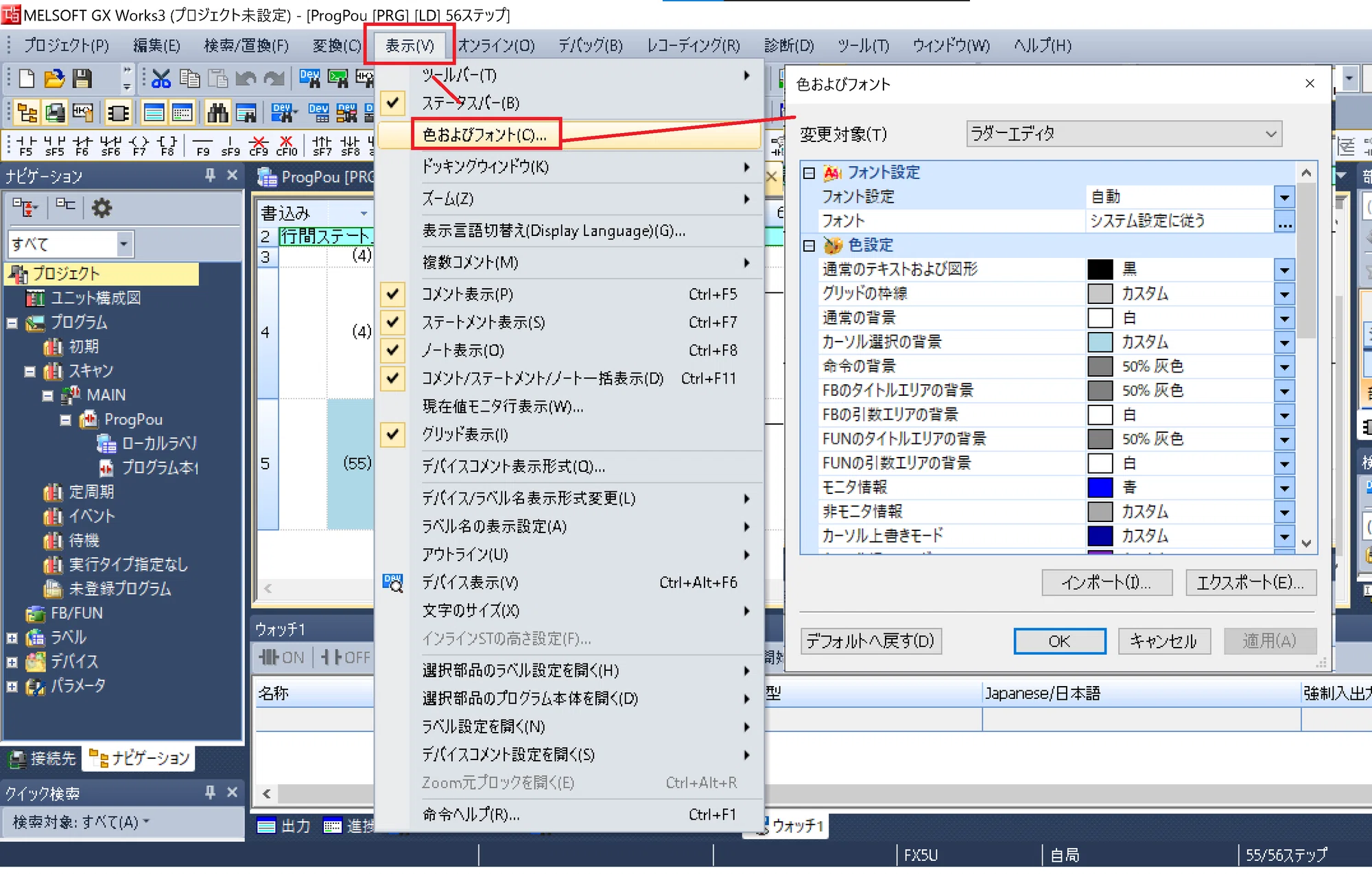Open ドッキングウィンドウ(K) submenu

(x=569, y=167)
